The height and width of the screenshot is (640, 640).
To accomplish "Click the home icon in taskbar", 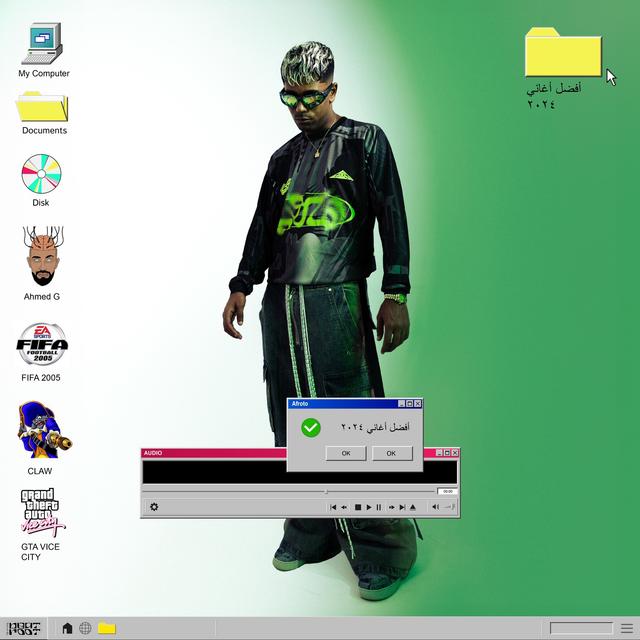I will pyautogui.click(x=67, y=628).
